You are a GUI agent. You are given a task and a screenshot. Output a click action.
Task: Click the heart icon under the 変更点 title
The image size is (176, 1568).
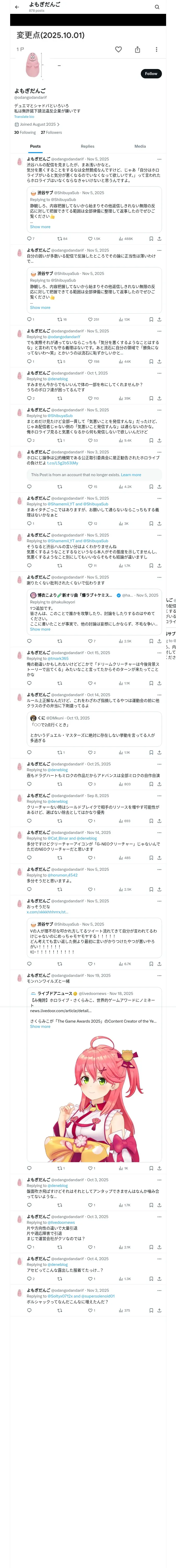tap(118, 49)
